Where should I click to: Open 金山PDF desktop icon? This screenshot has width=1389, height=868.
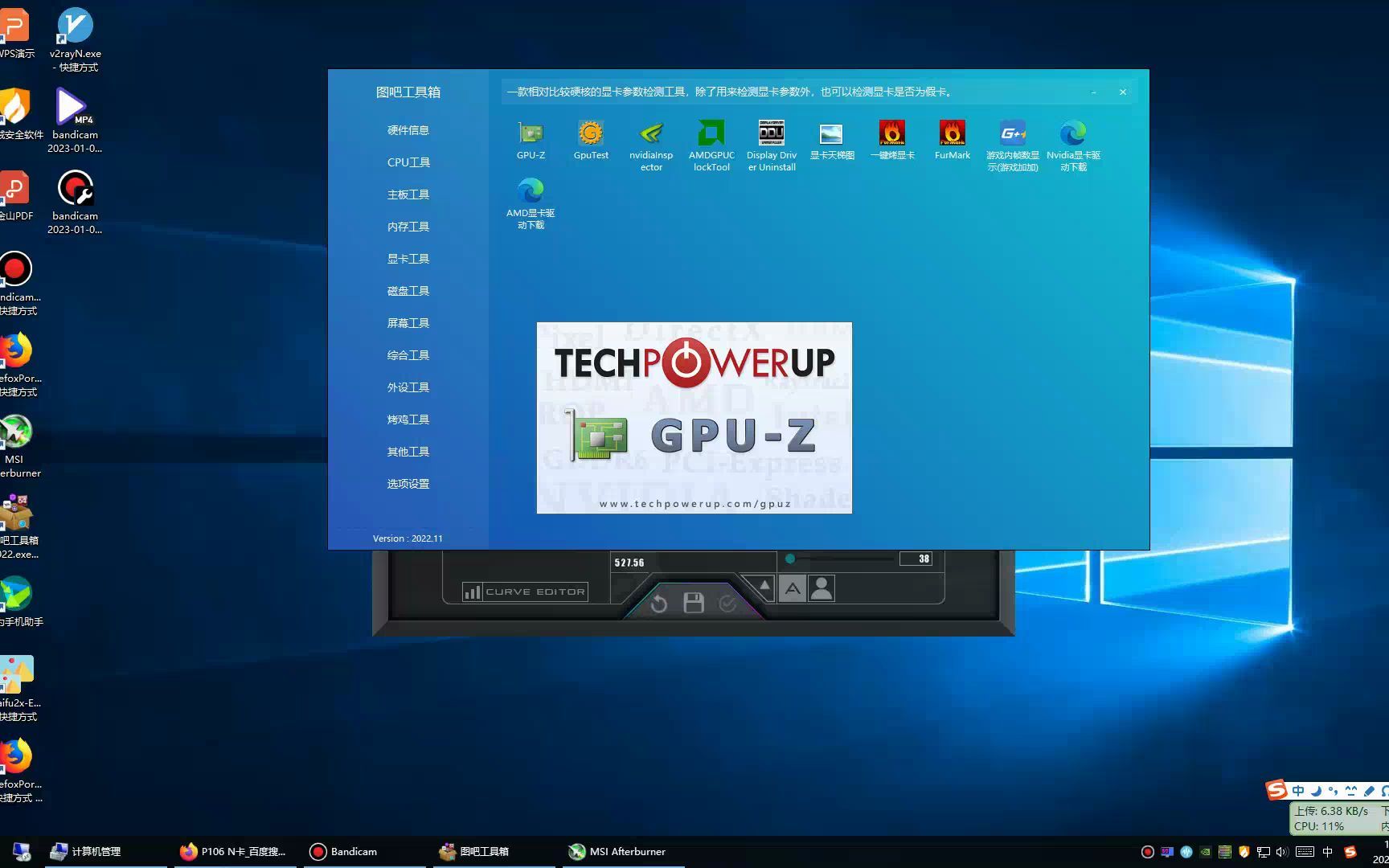[16, 195]
